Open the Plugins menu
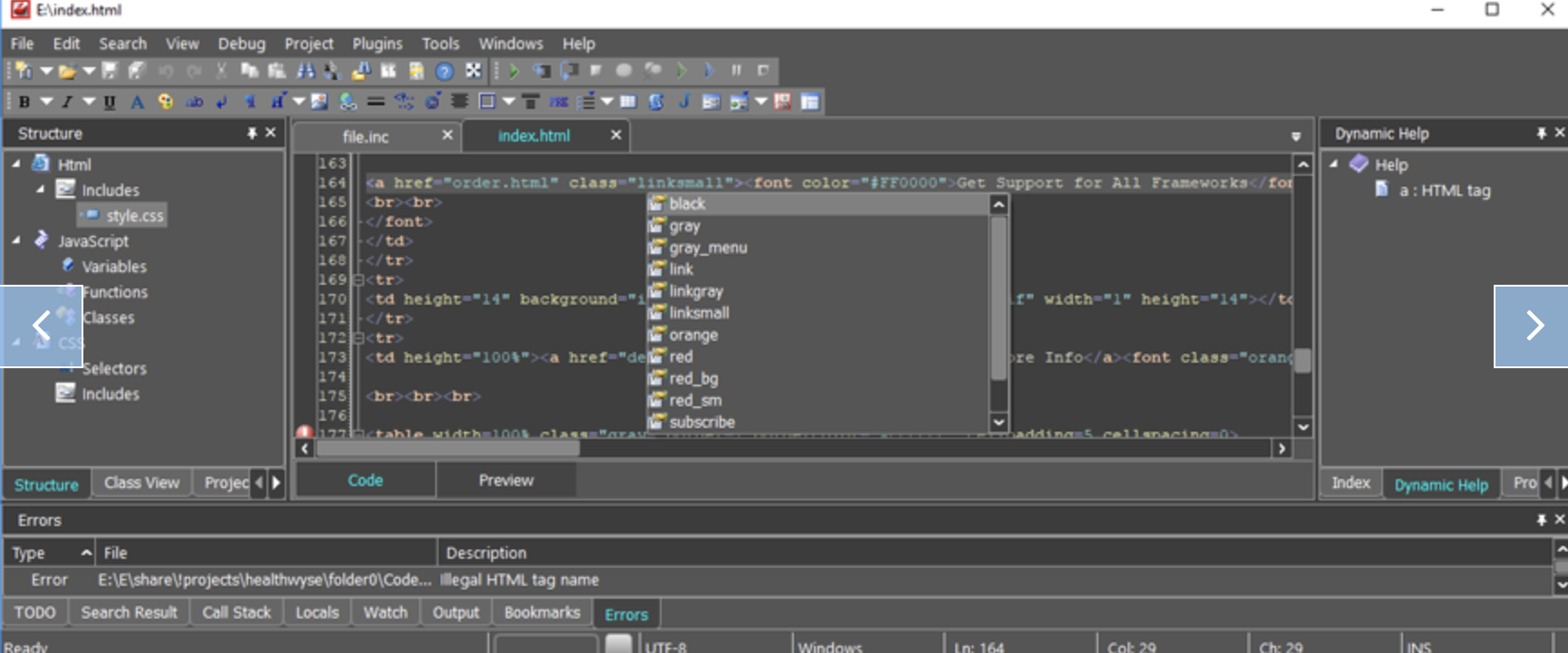Screen dimensions: 1568x653 click(376, 44)
